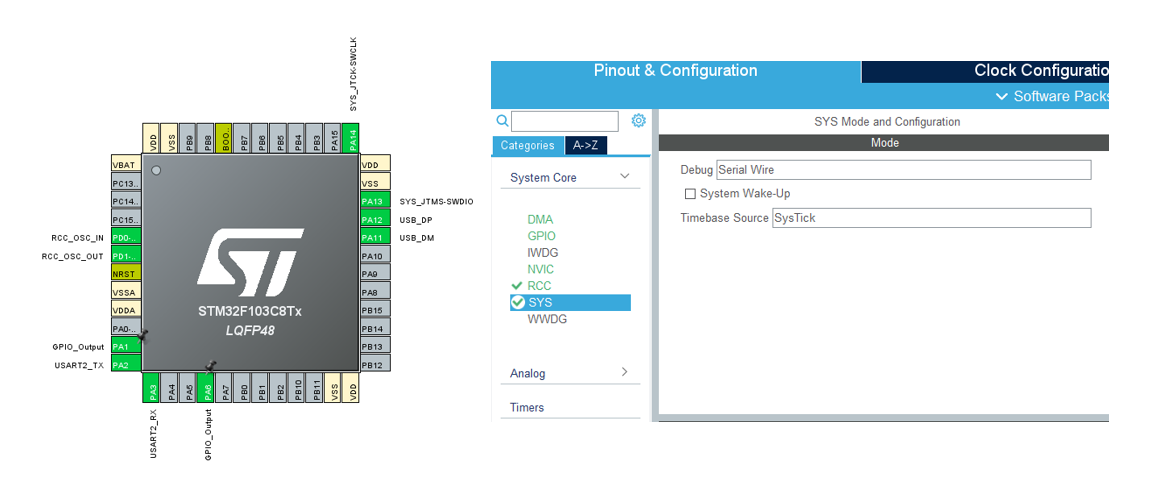The image size is (1152, 482).
Task: Click the SYS_JTCK-SWCLK signal label
Action: 353,73
